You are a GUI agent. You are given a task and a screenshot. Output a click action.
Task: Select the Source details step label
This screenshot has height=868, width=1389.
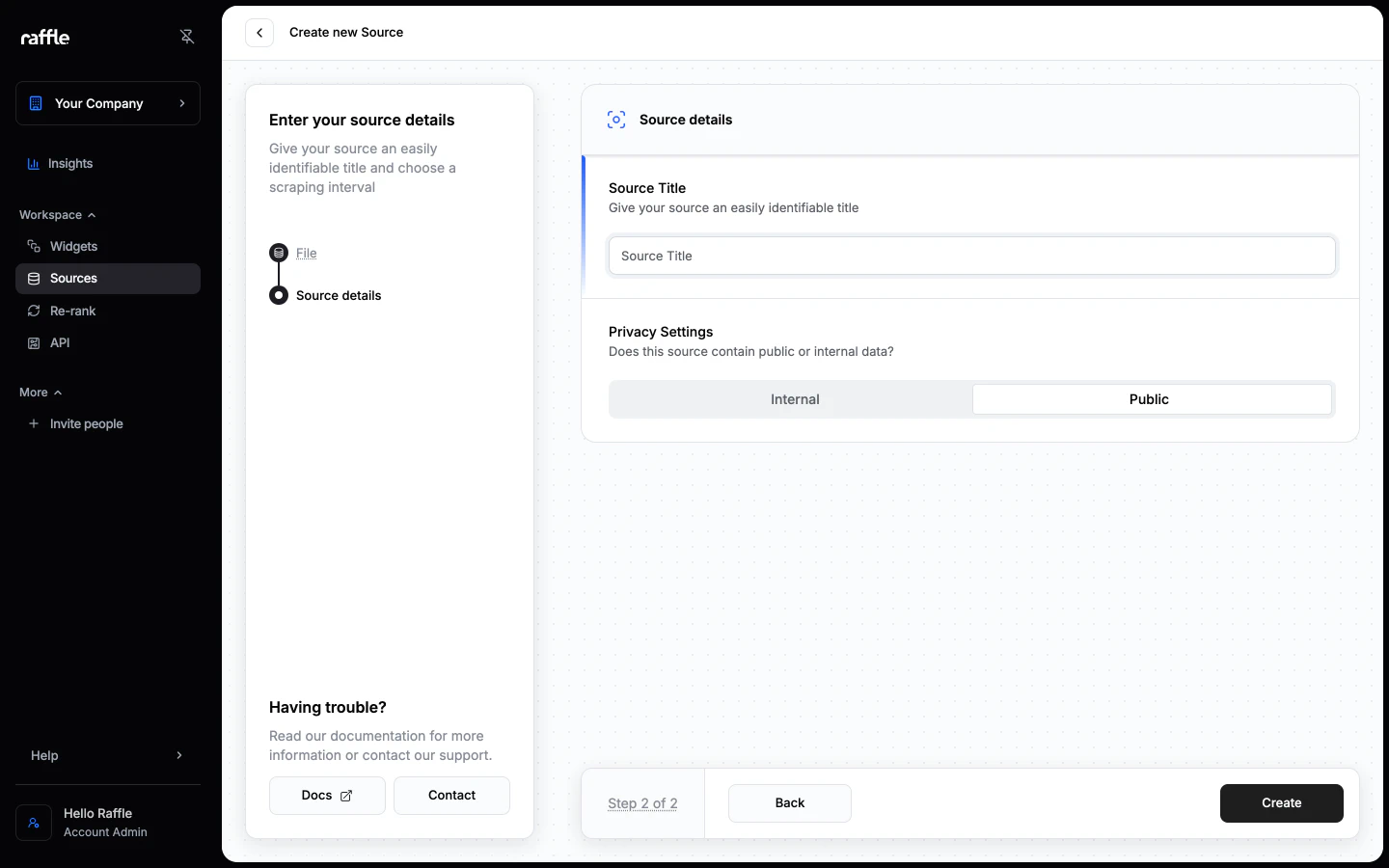click(339, 295)
